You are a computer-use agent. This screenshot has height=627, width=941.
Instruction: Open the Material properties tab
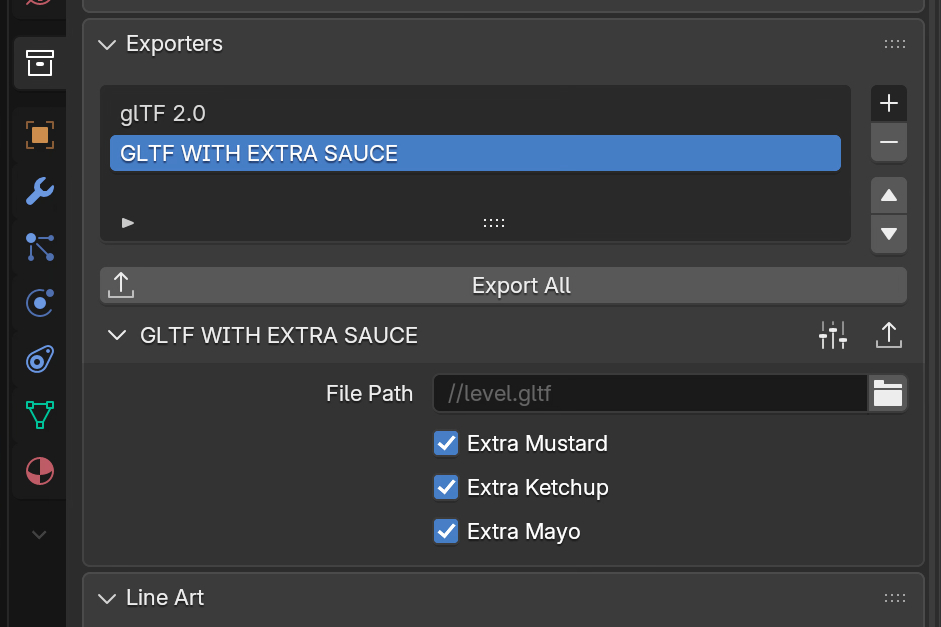click(39, 470)
